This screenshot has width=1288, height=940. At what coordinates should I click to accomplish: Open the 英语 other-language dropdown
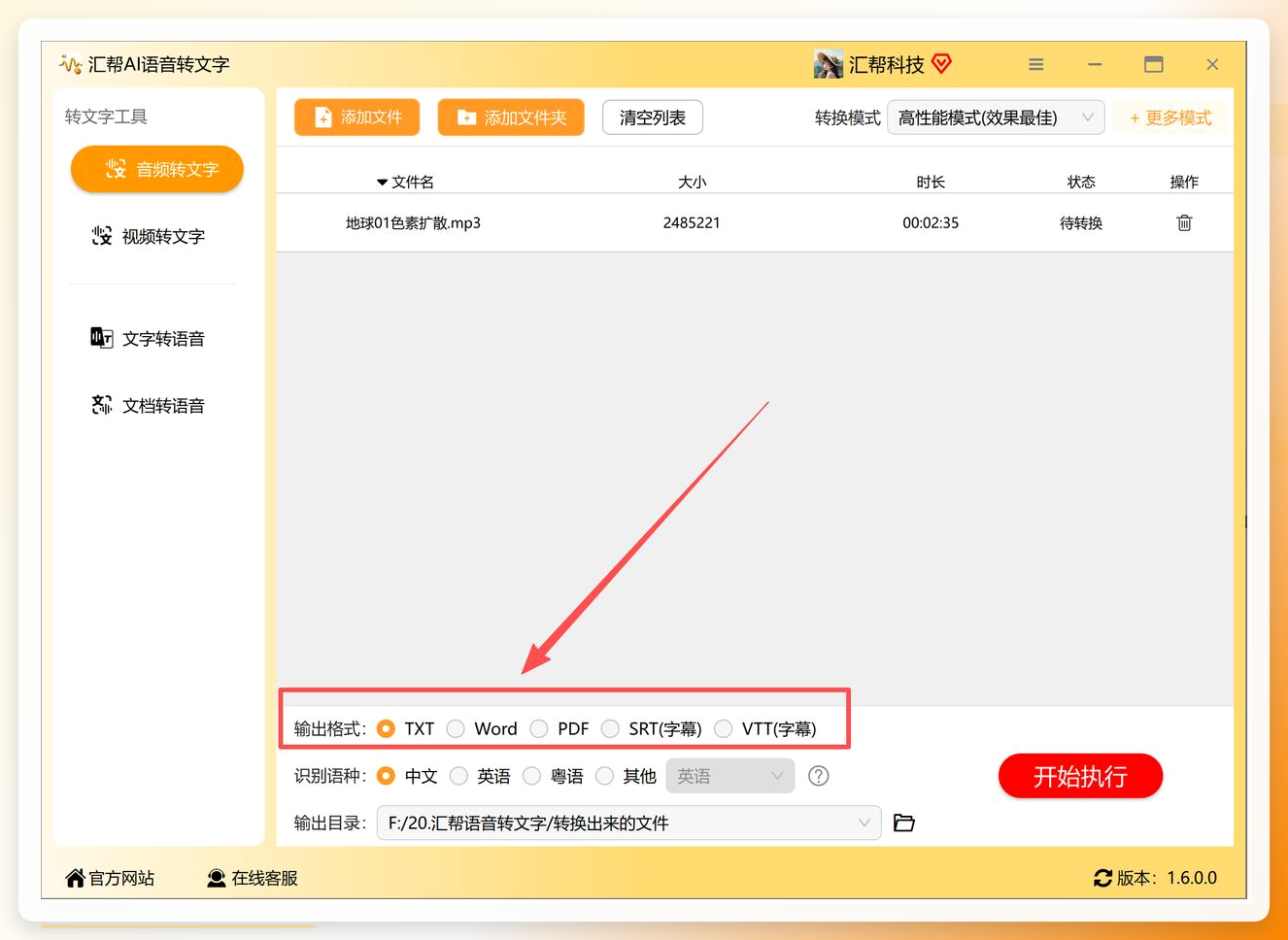(x=730, y=776)
